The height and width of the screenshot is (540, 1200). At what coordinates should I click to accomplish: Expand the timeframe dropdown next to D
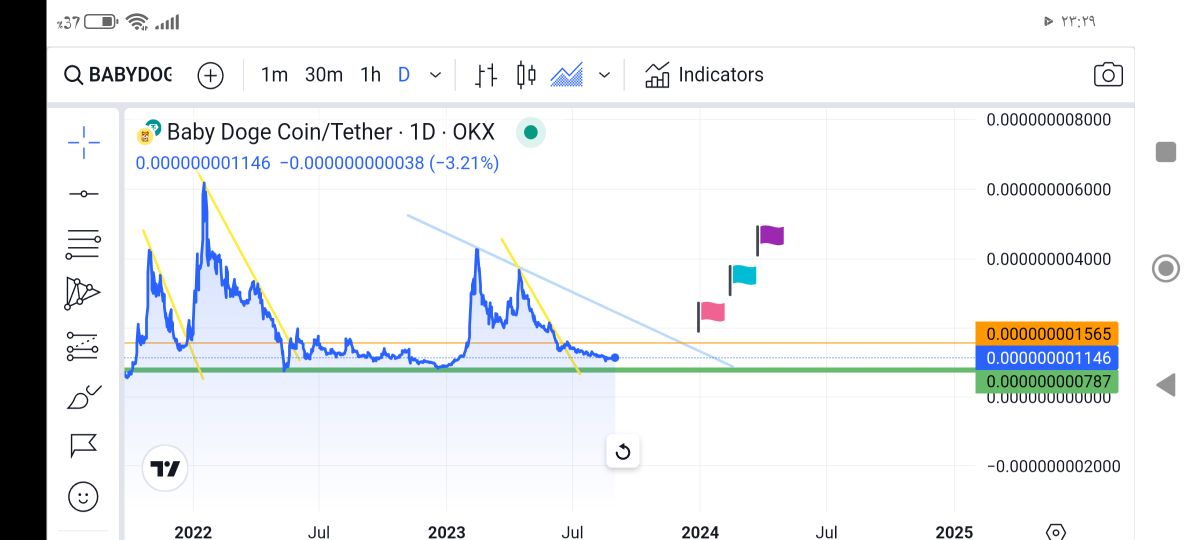(x=435, y=75)
